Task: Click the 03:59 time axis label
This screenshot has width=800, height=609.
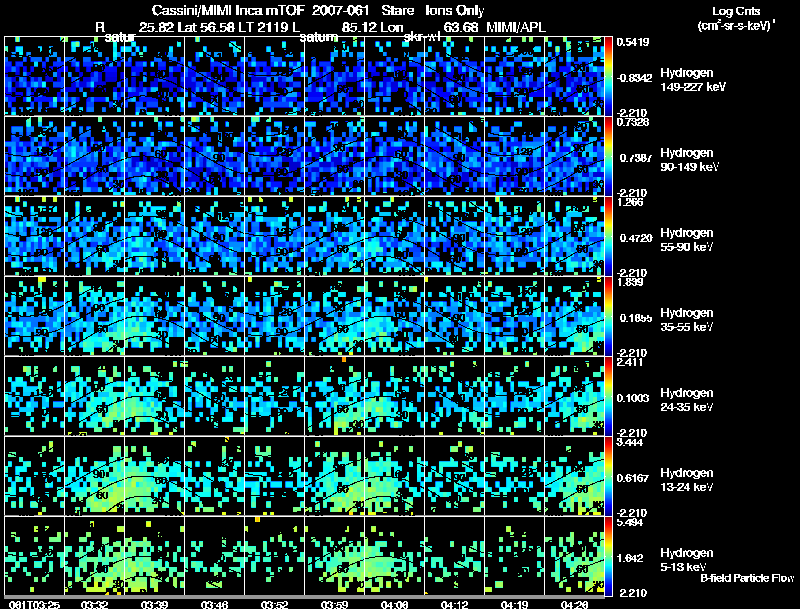Action: tap(333, 605)
